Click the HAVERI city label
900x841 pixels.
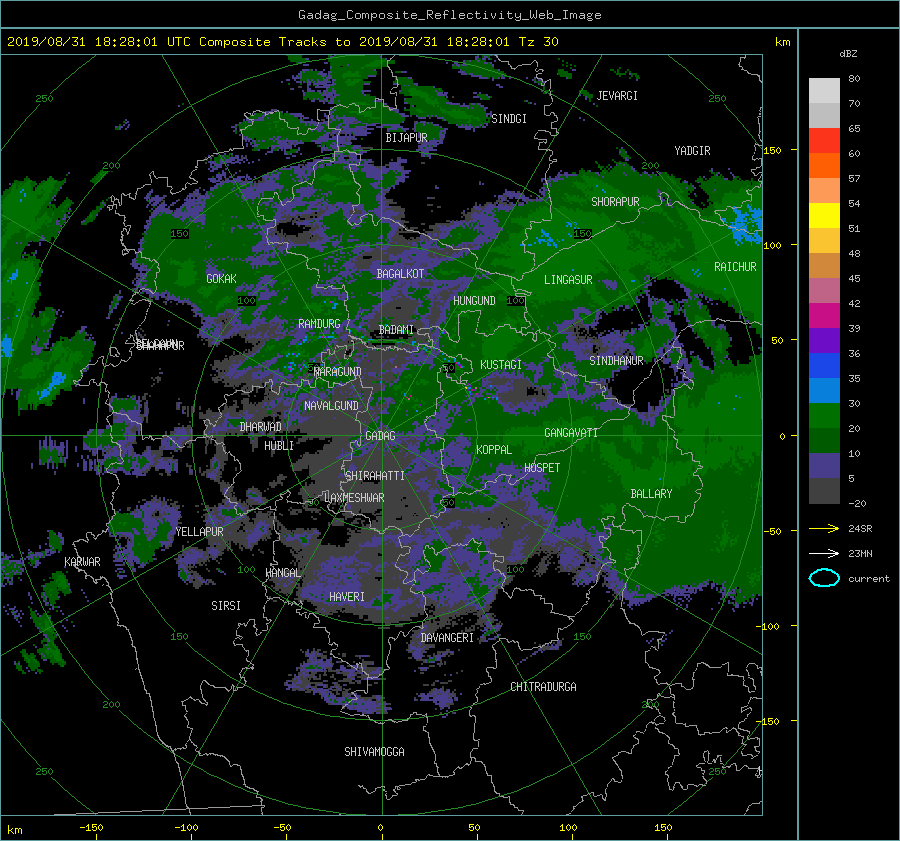(x=347, y=597)
